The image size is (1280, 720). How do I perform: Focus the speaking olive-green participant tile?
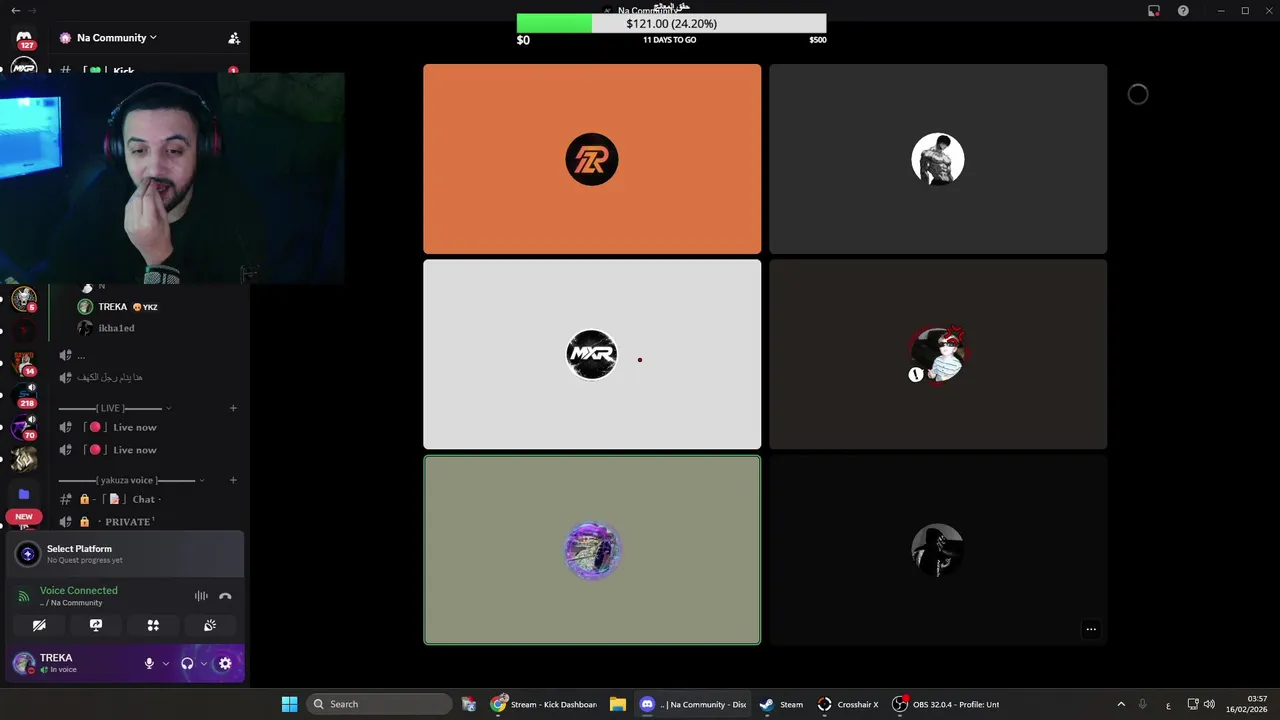coord(592,550)
